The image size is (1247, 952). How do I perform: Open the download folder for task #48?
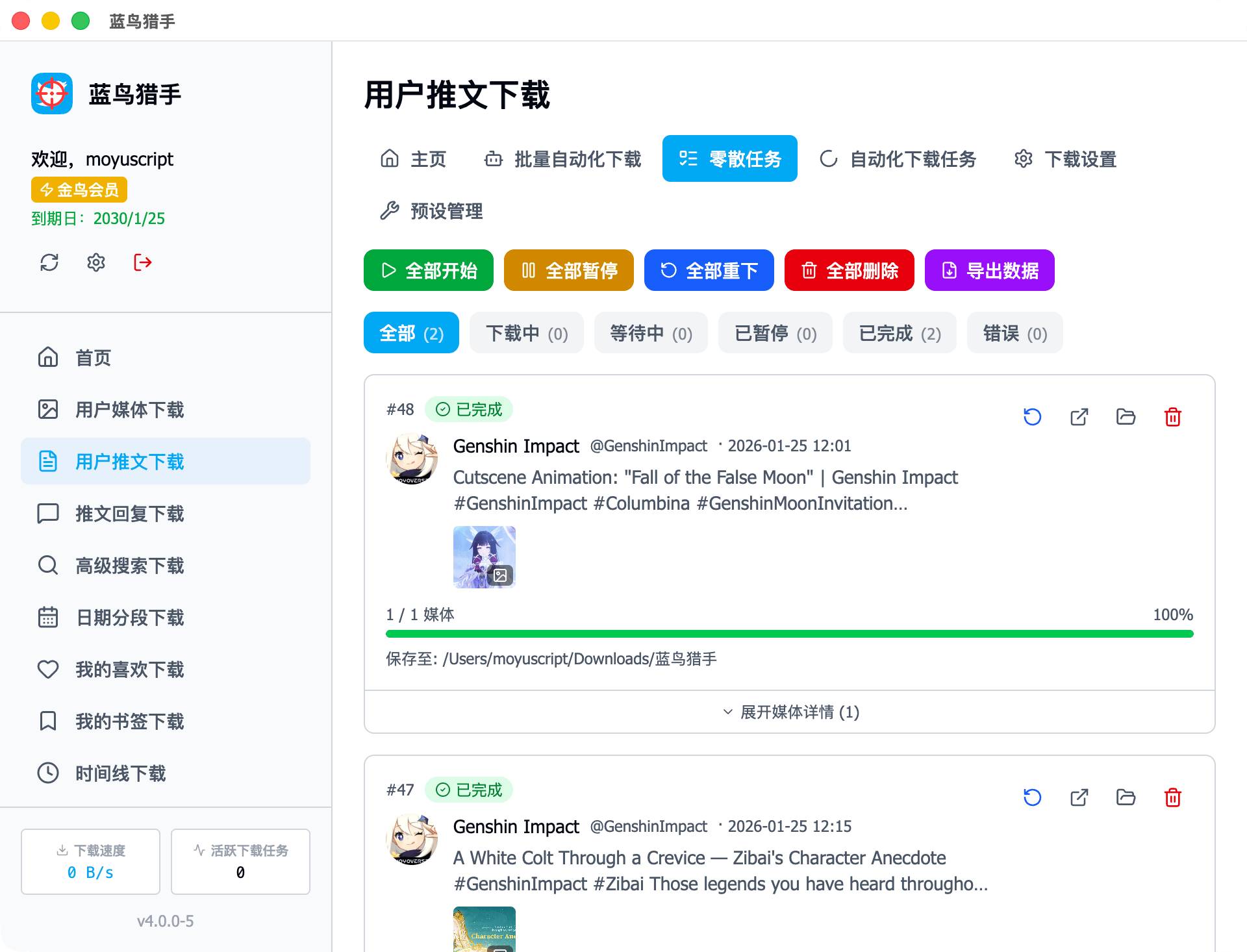(1126, 417)
